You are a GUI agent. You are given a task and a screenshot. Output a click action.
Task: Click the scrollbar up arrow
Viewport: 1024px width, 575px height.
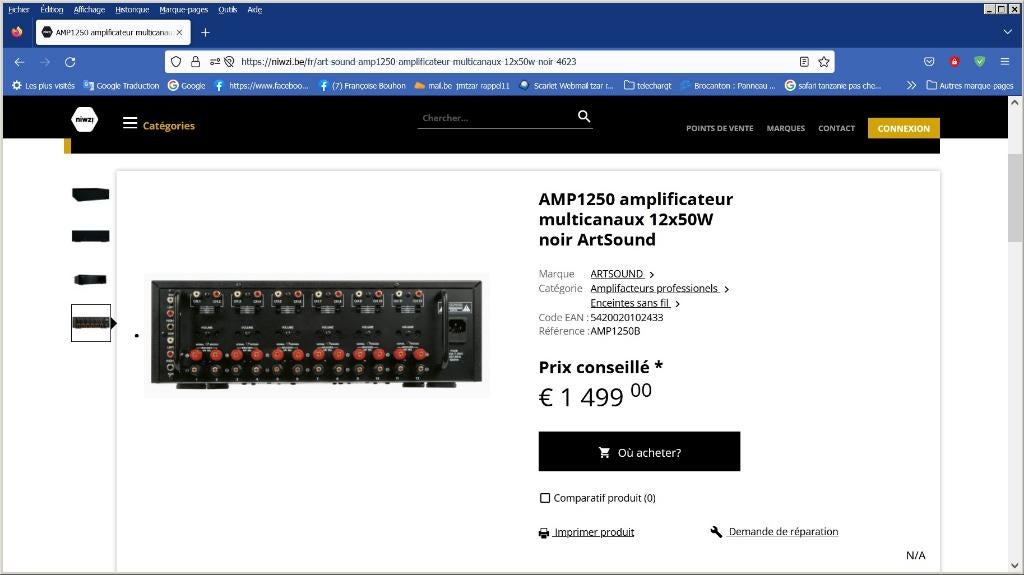coord(1014,103)
